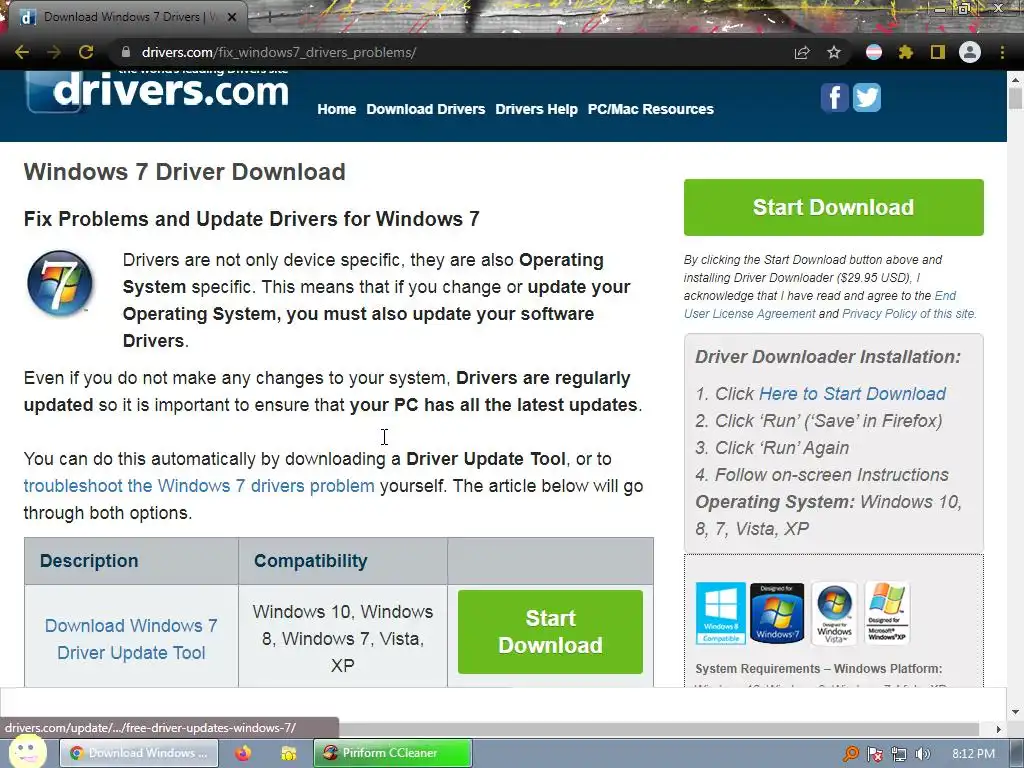Viewport: 1024px width, 768px height.
Task: Open Firefox from the taskbar
Action: coord(243,753)
